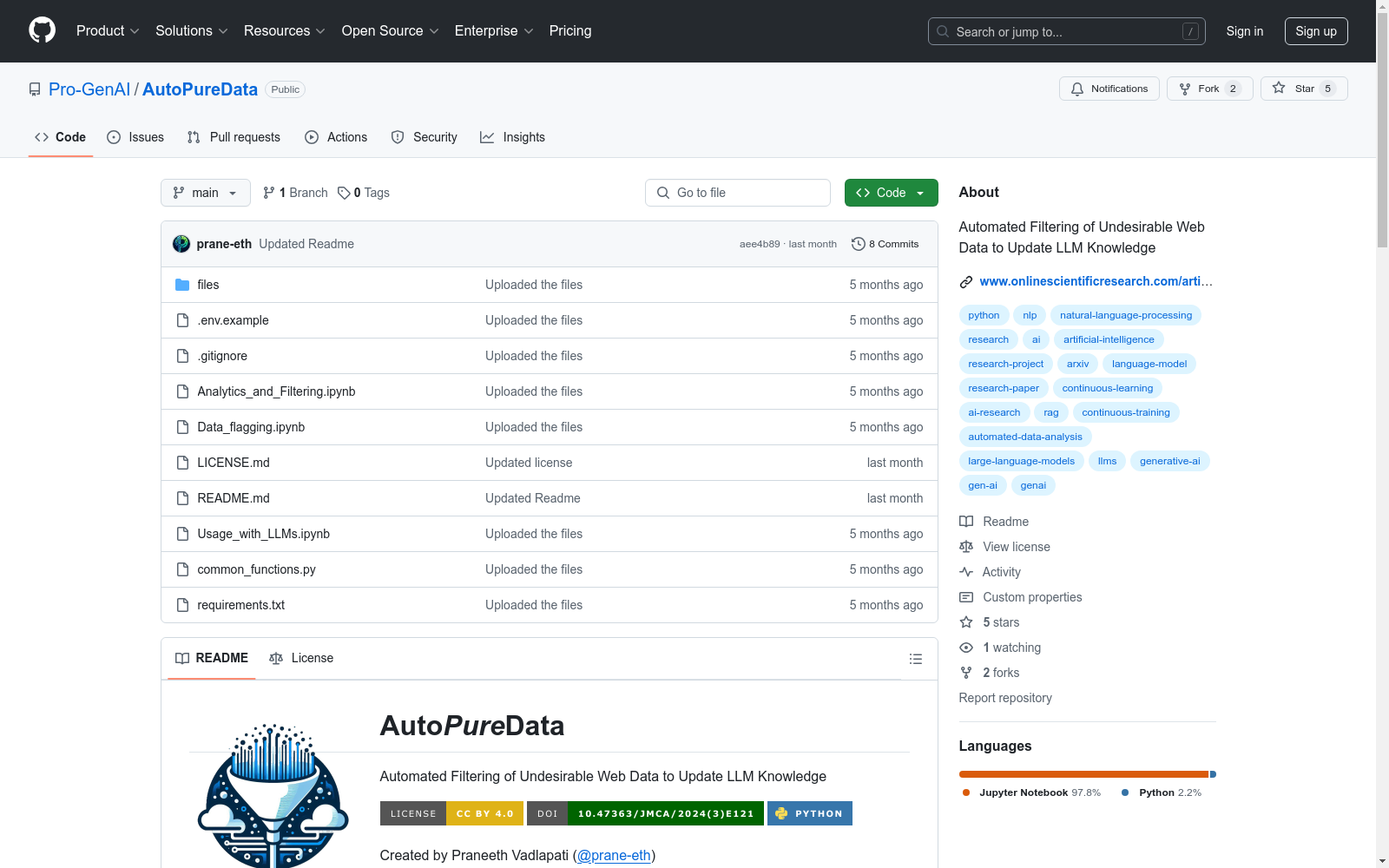Viewport: 1389px width, 868px height.
Task: Click the file icon for README.md
Action: pos(182,498)
